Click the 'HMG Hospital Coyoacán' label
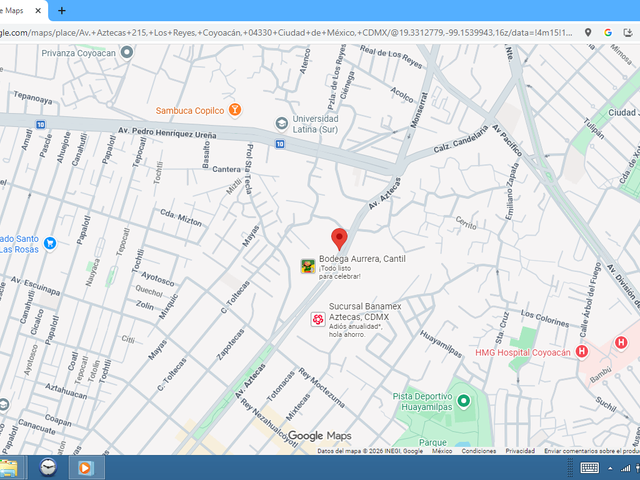 click(x=522, y=353)
